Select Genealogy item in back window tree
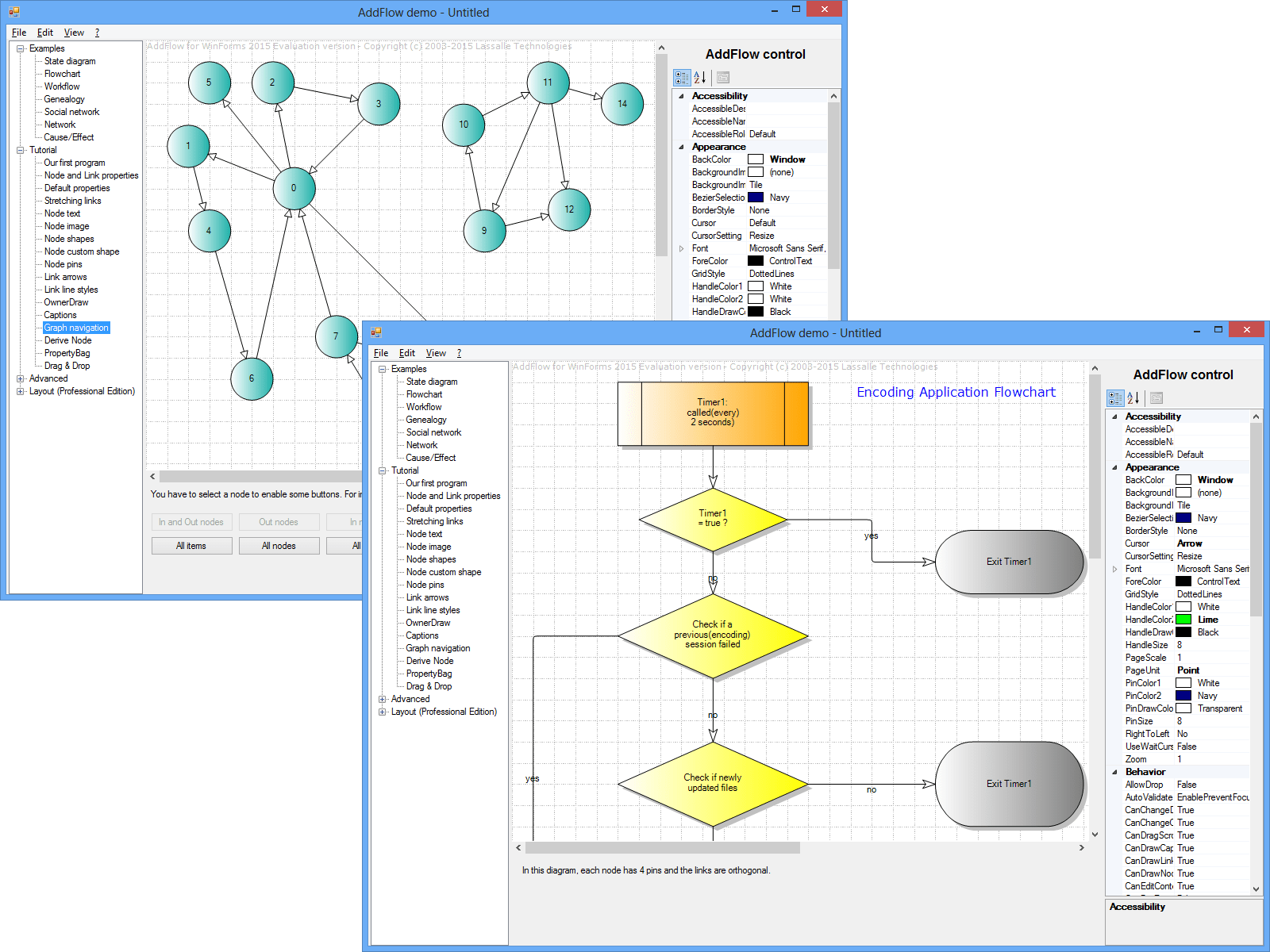Viewport: 1270px width, 952px height. (x=64, y=99)
